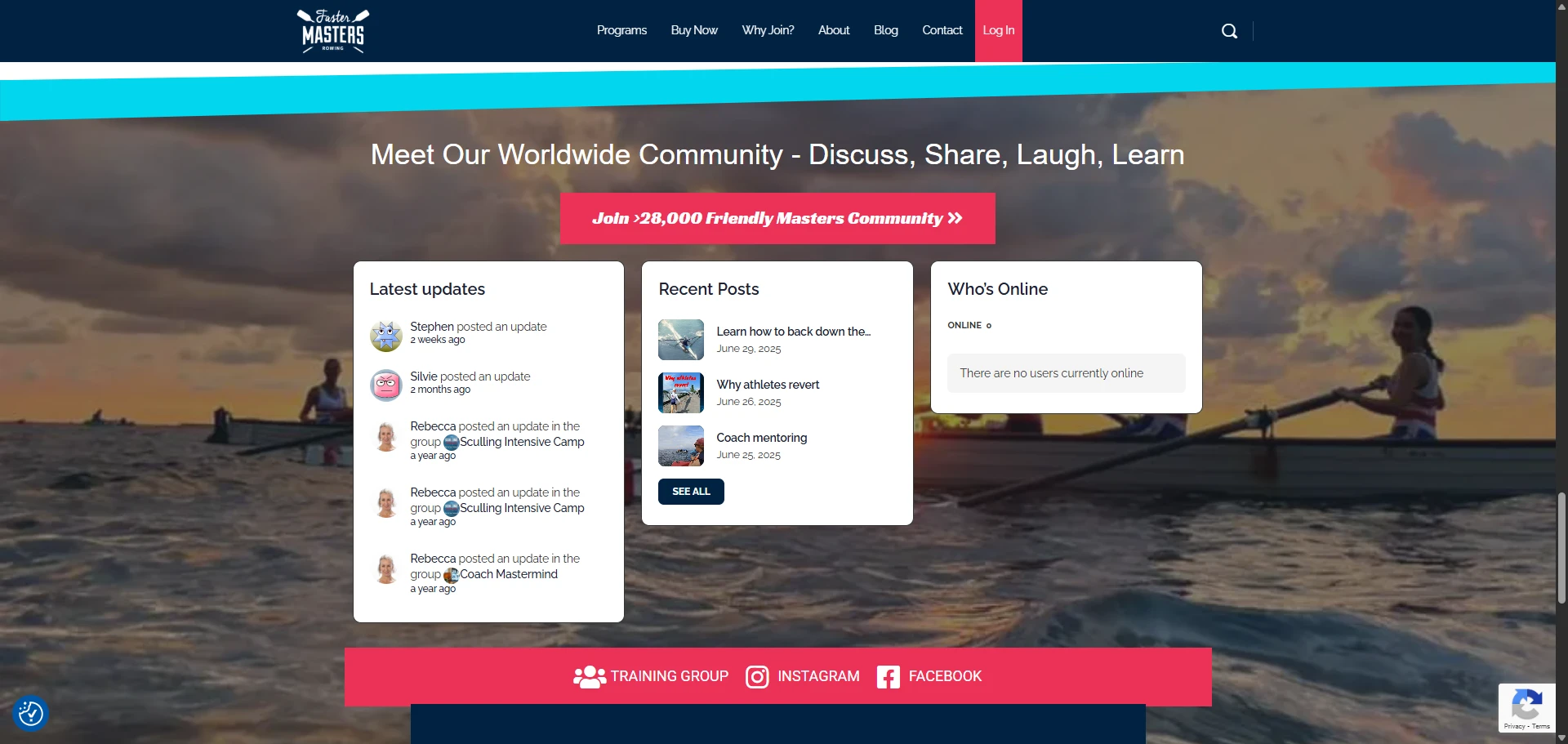Click the Learn how to back down thumbnail
The image size is (1568, 744).
coord(680,339)
